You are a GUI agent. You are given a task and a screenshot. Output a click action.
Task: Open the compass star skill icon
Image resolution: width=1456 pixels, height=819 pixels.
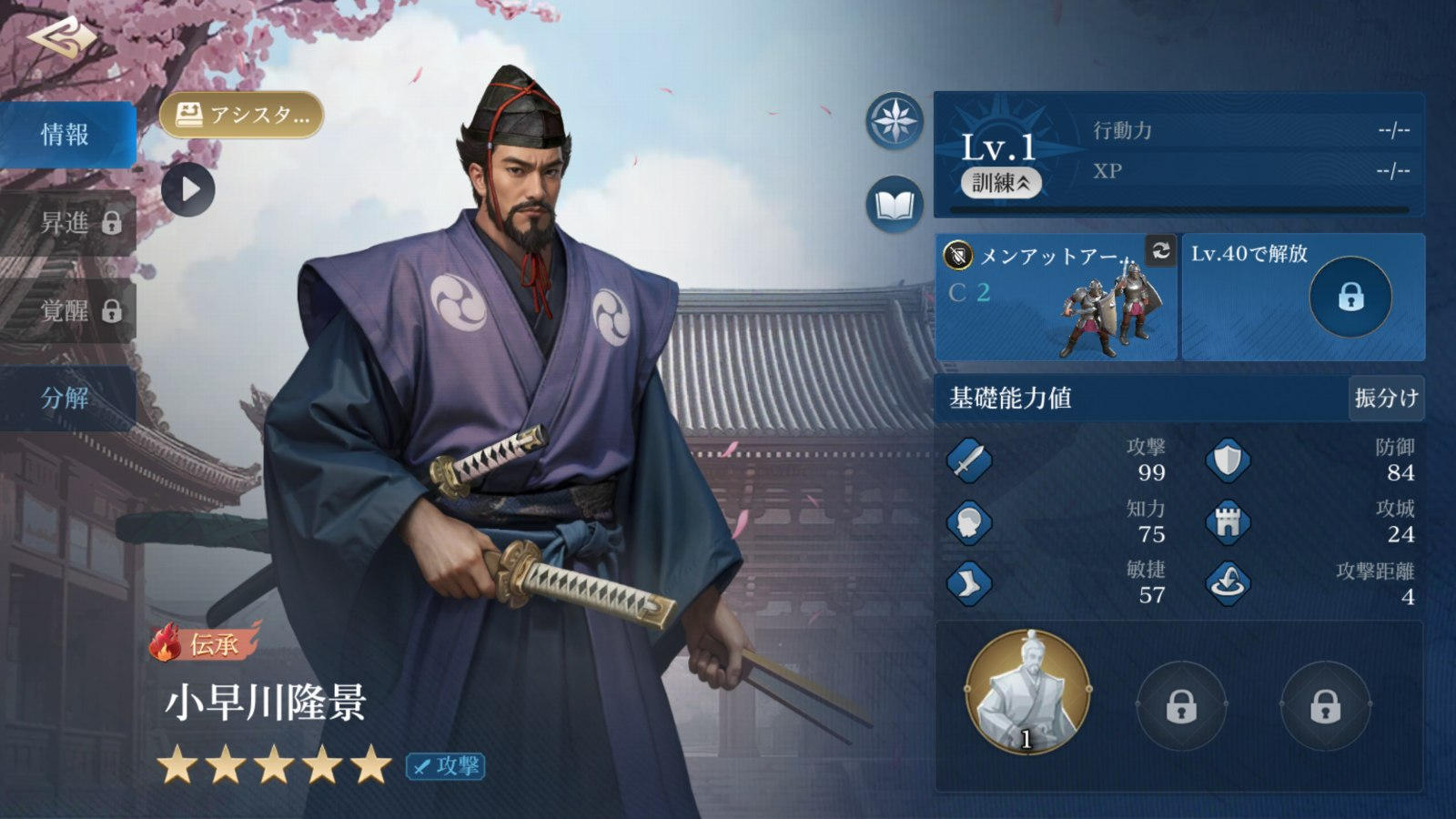pyautogui.click(x=895, y=120)
